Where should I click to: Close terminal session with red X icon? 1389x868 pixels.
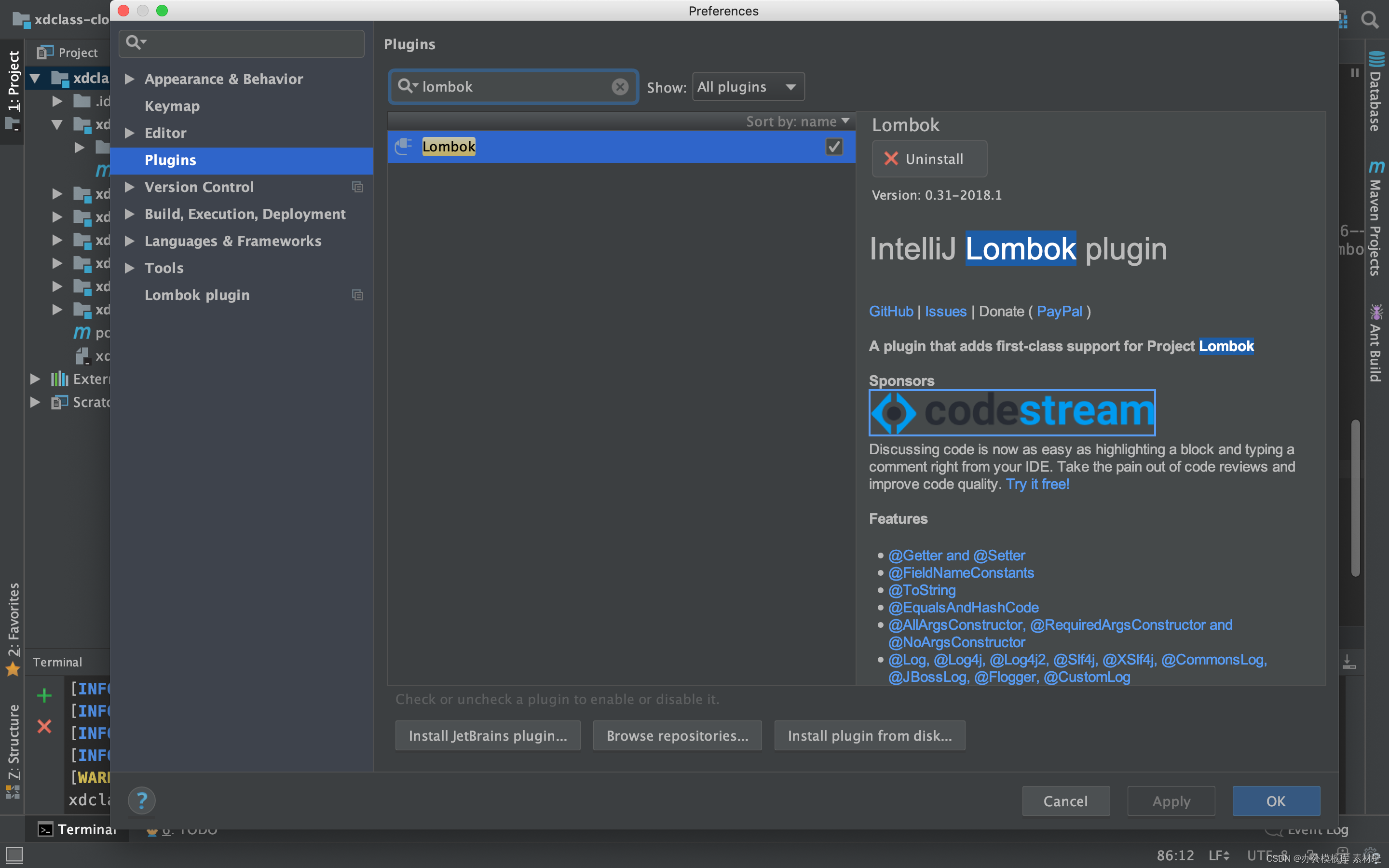[x=44, y=726]
